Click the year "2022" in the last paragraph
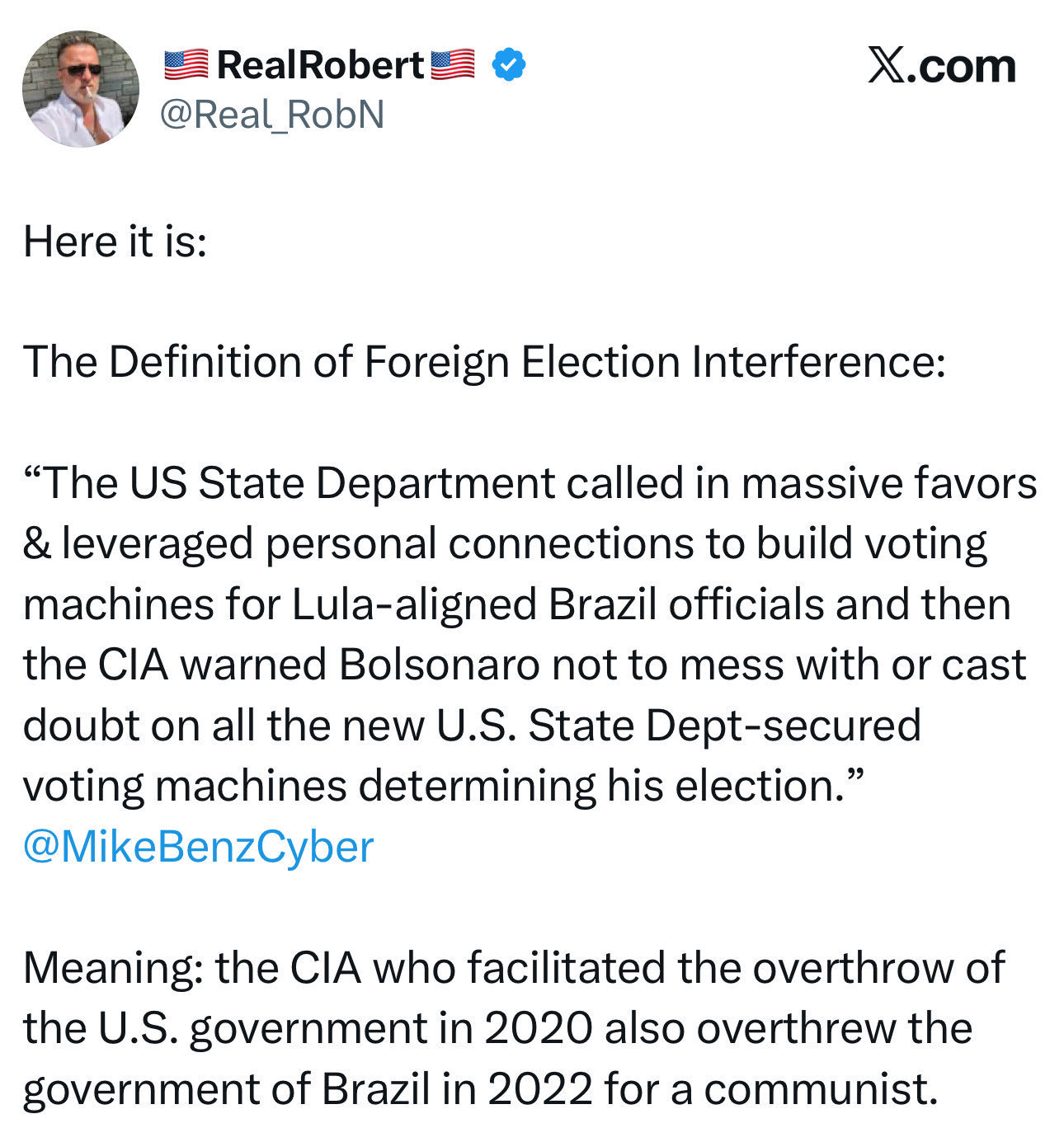The image size is (1064, 1142). (539, 1089)
